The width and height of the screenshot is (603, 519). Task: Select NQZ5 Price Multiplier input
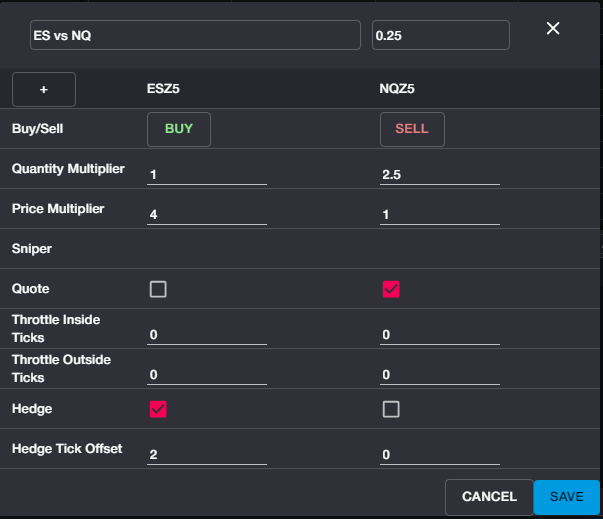pos(440,214)
